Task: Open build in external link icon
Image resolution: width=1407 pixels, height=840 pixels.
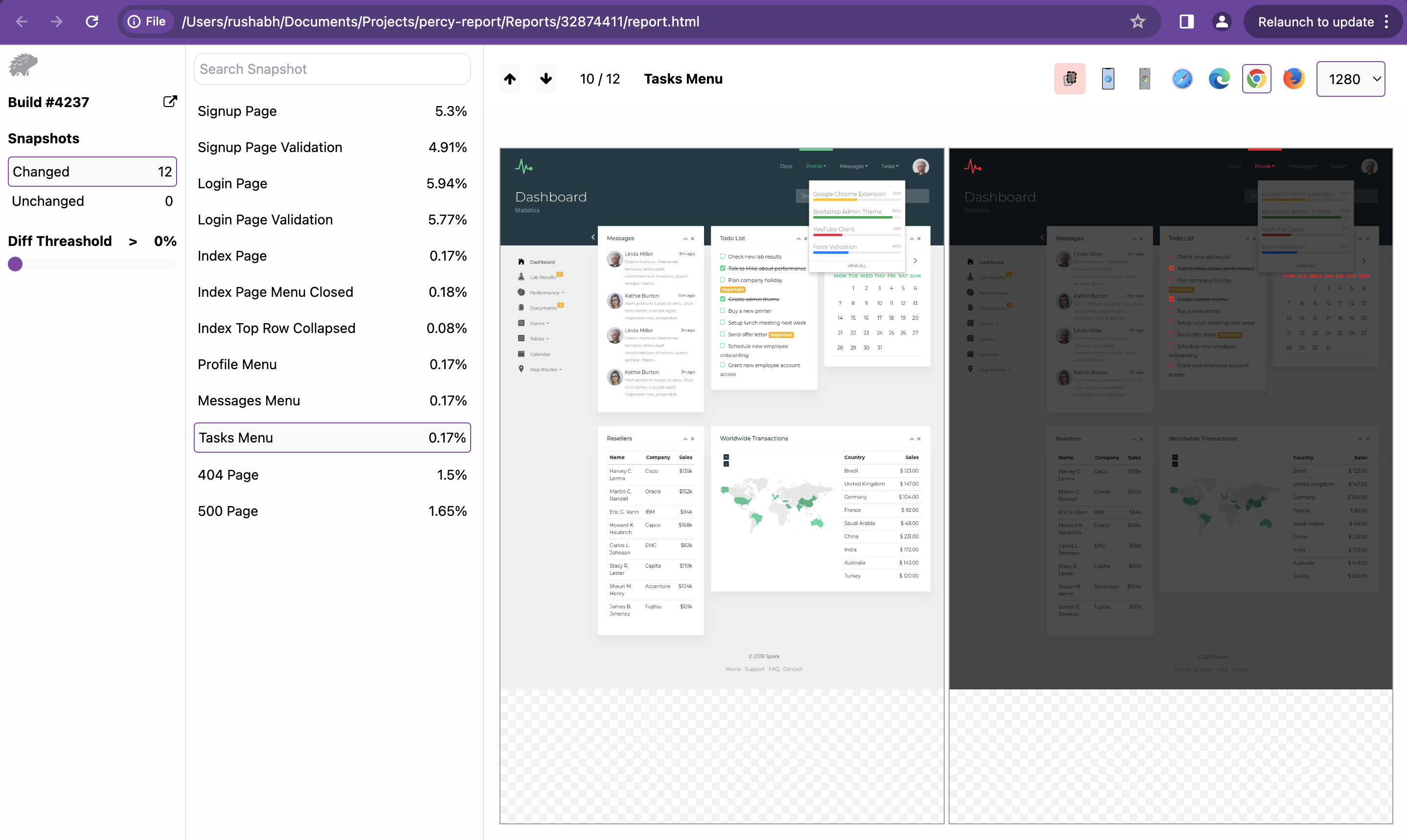Action: coord(170,101)
